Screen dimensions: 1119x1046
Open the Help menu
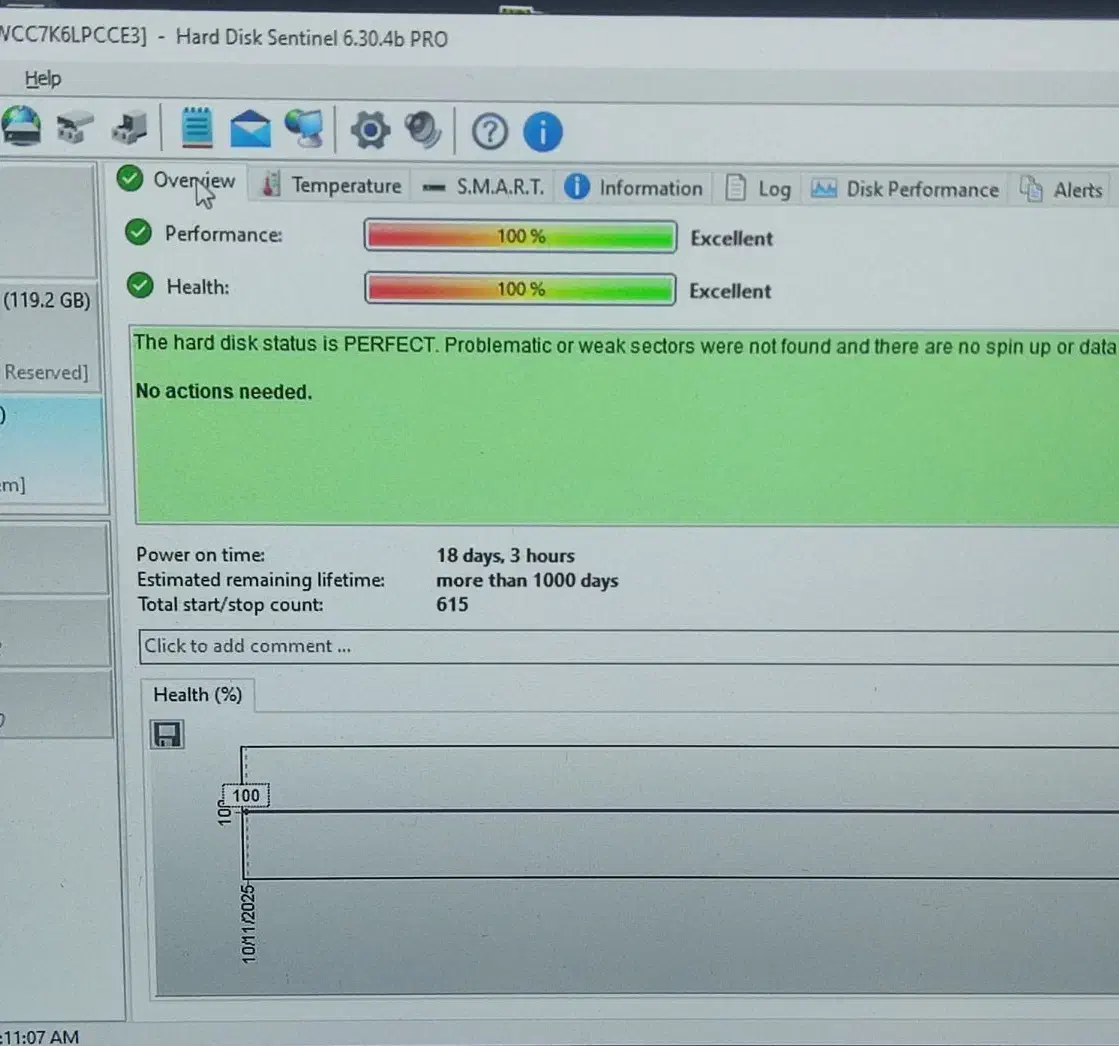click(43, 78)
